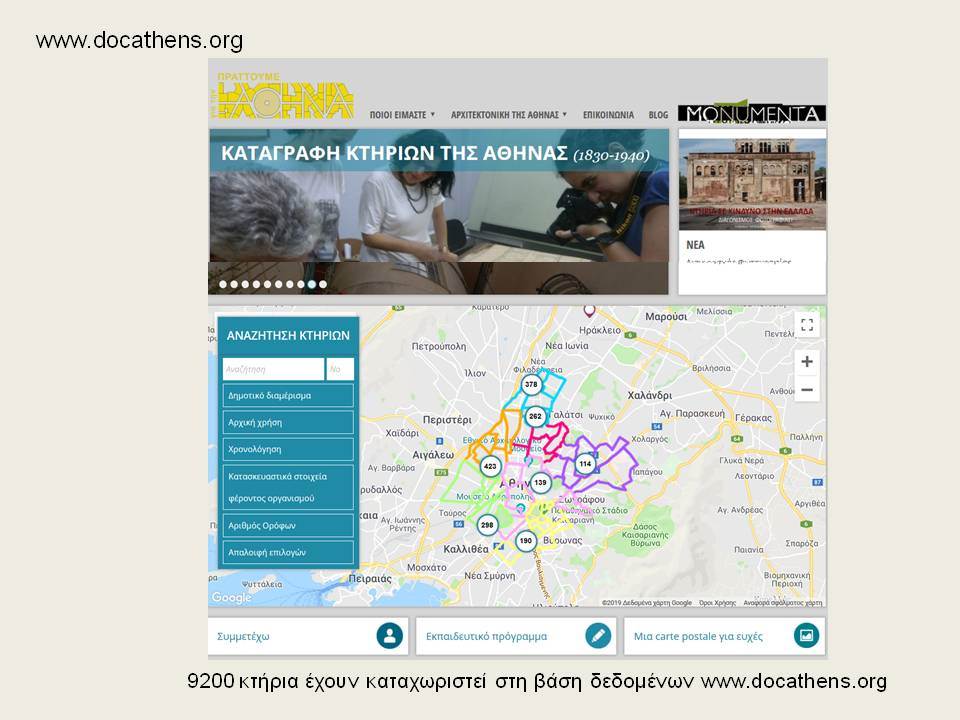This screenshot has width=960, height=720.
Task: Select the 114 buildings cluster marker
Action: (x=585, y=463)
